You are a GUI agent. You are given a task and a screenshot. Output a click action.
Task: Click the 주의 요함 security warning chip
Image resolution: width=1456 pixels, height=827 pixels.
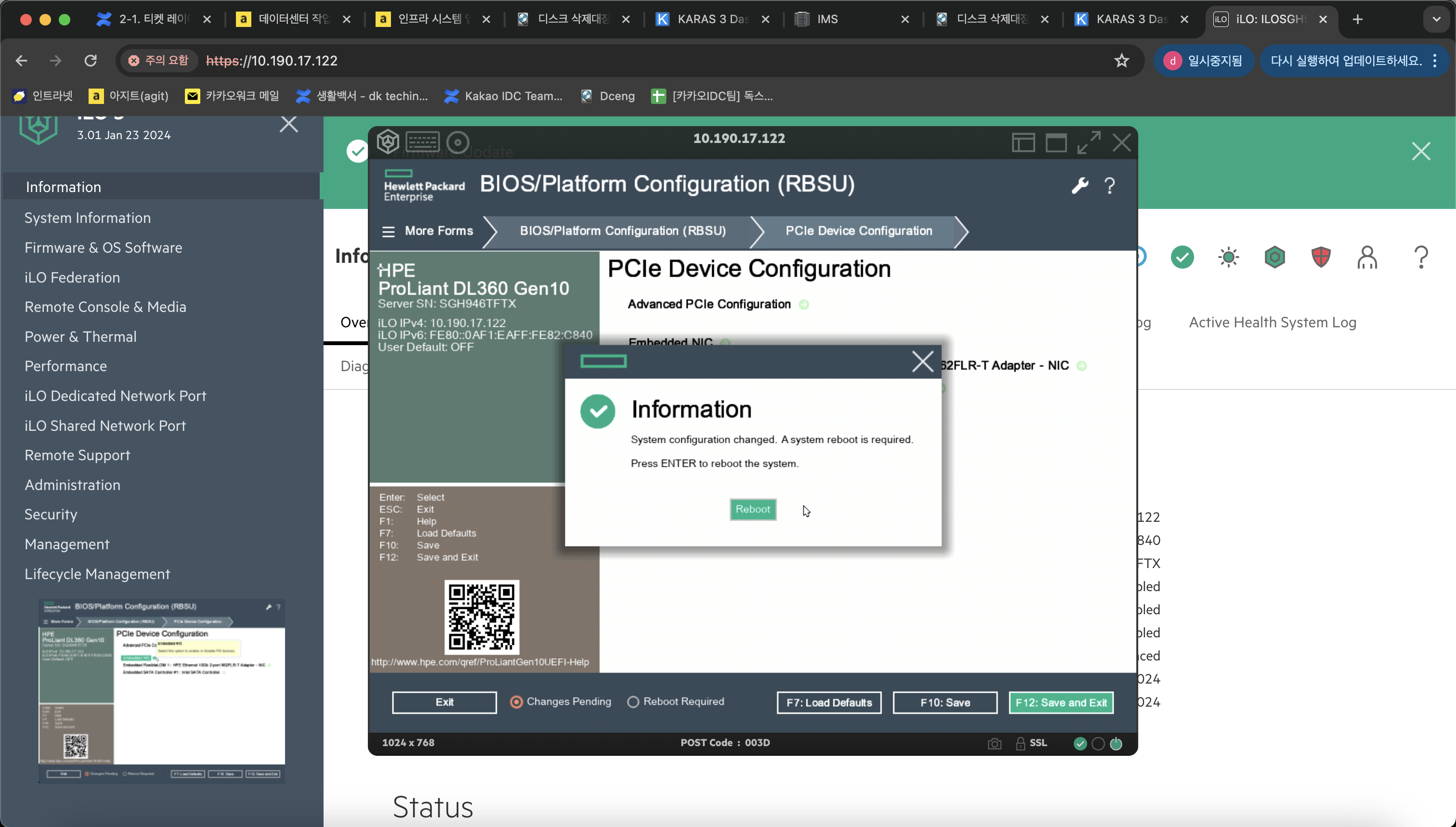pyautogui.click(x=158, y=61)
